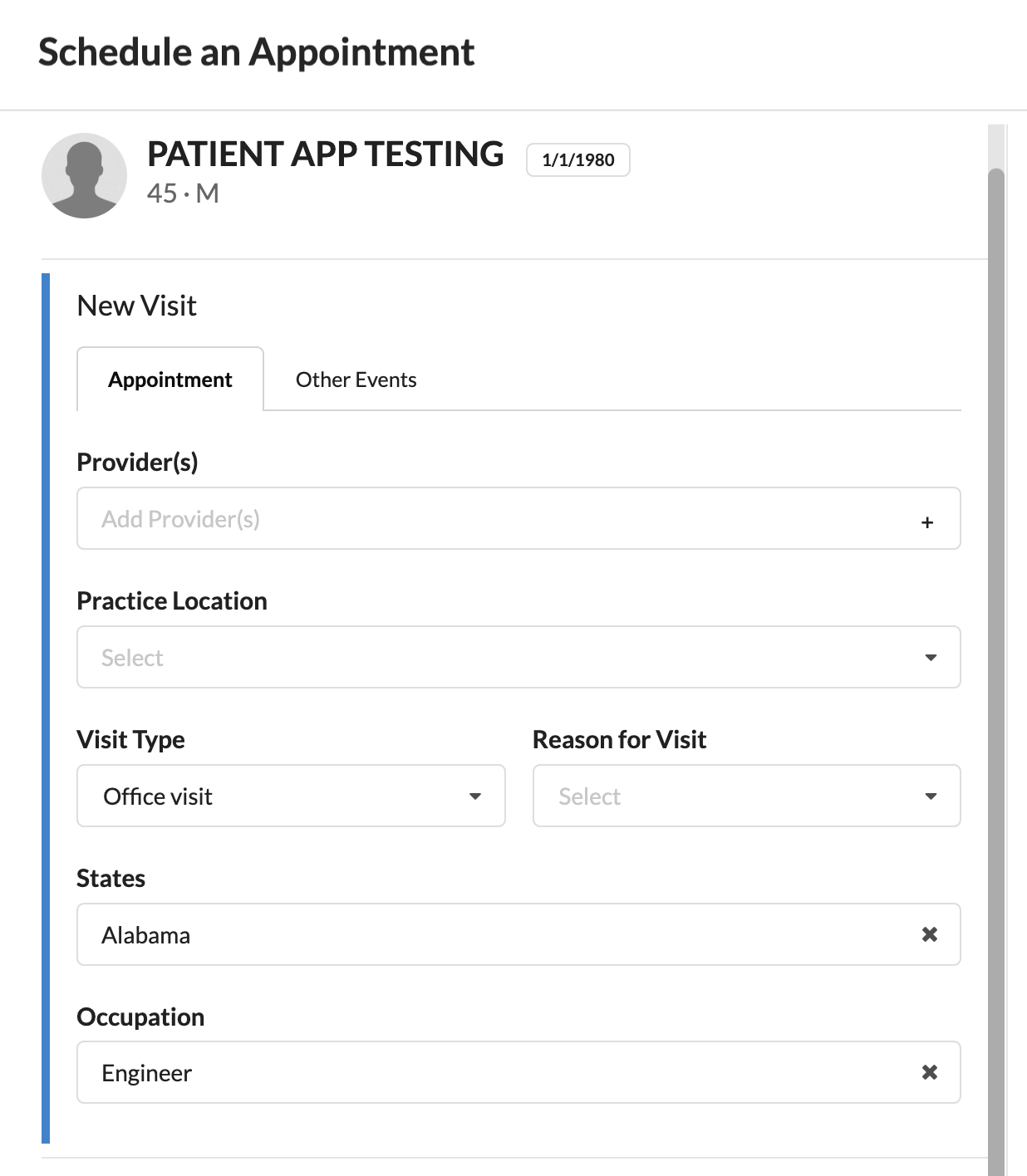This screenshot has height=1176, width=1027.
Task: Click the patient avatar image
Action: [84, 176]
